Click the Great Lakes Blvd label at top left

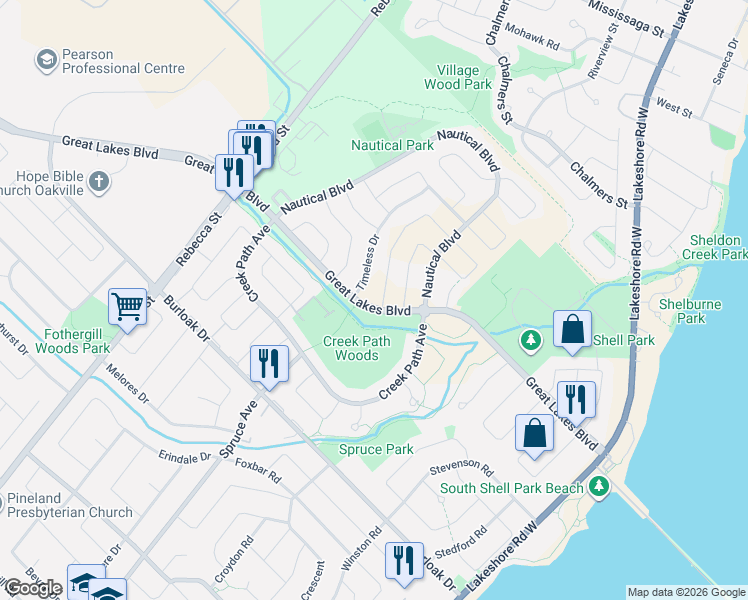[110, 147]
